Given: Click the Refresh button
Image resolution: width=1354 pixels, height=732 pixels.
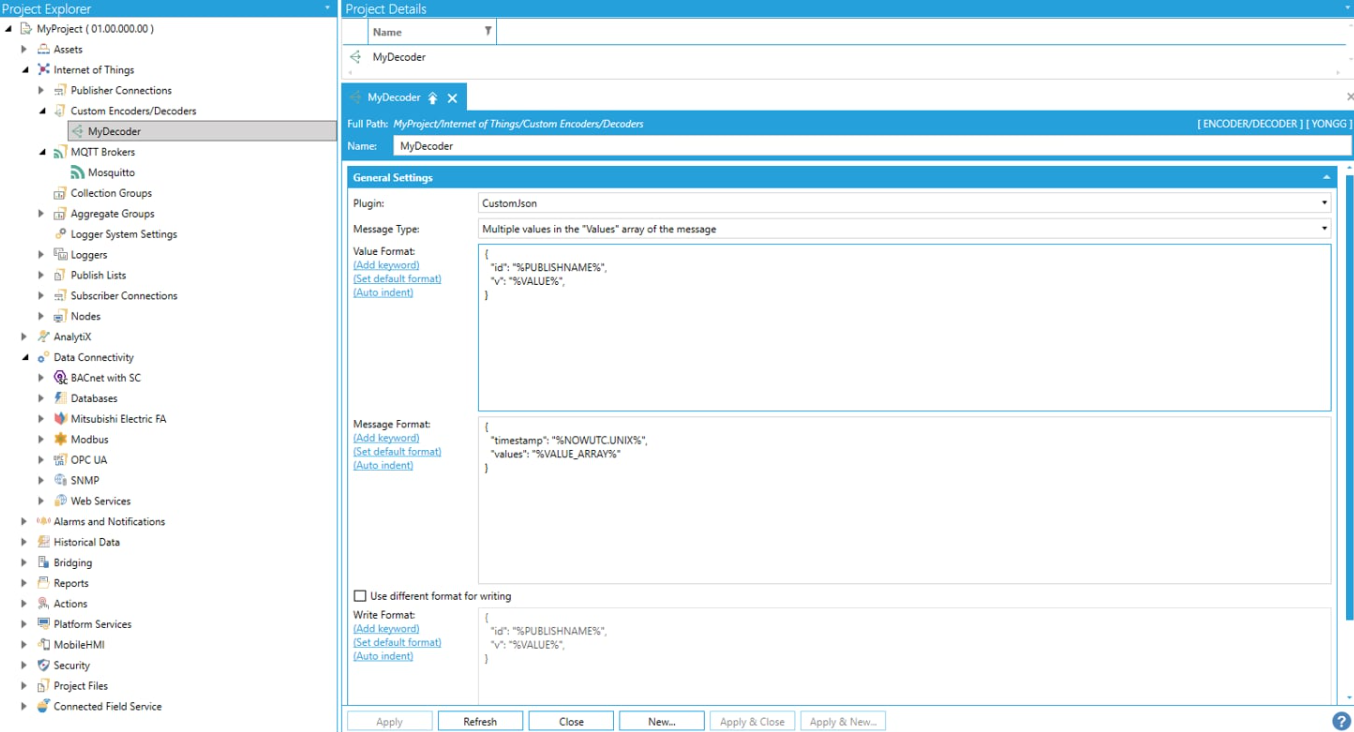Looking at the screenshot, I should click(480, 721).
